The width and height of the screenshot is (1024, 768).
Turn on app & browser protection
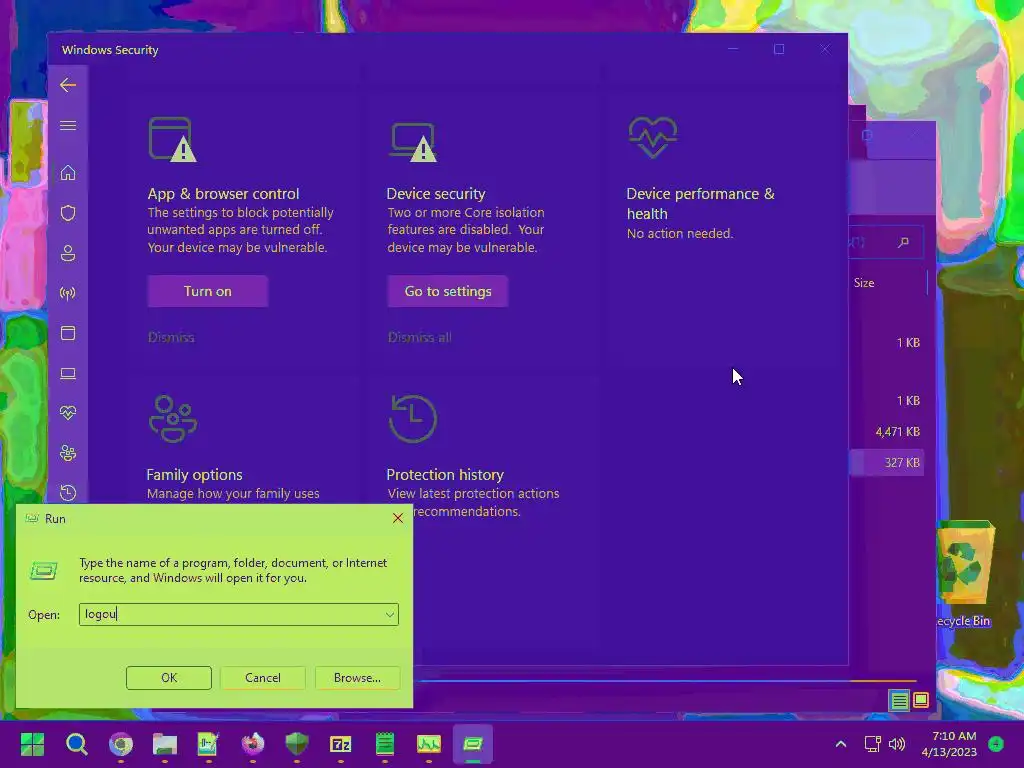click(x=208, y=291)
